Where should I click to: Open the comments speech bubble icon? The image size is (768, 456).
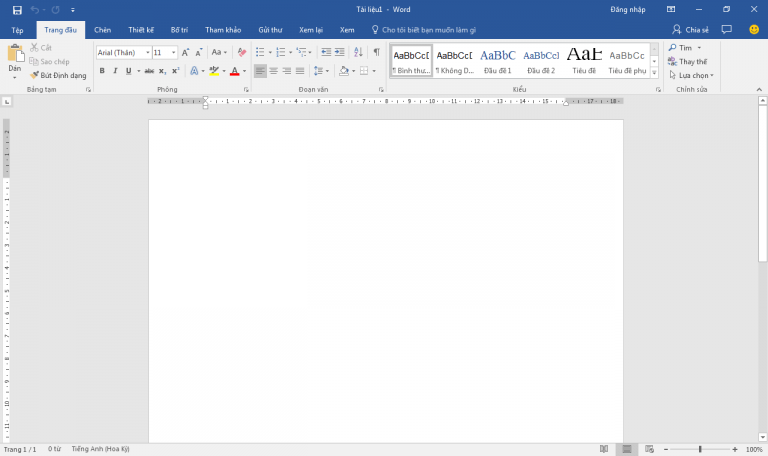pos(727,30)
